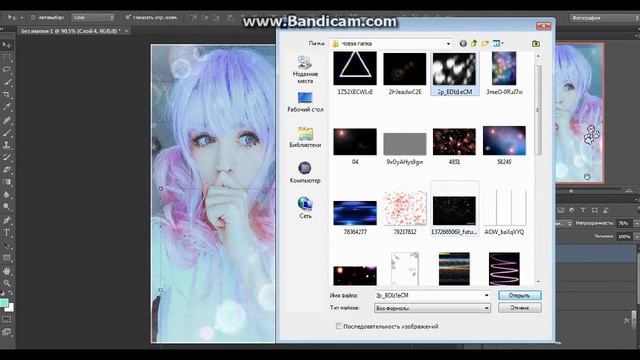Open the Фотография workspace dropdown

tap(604, 18)
